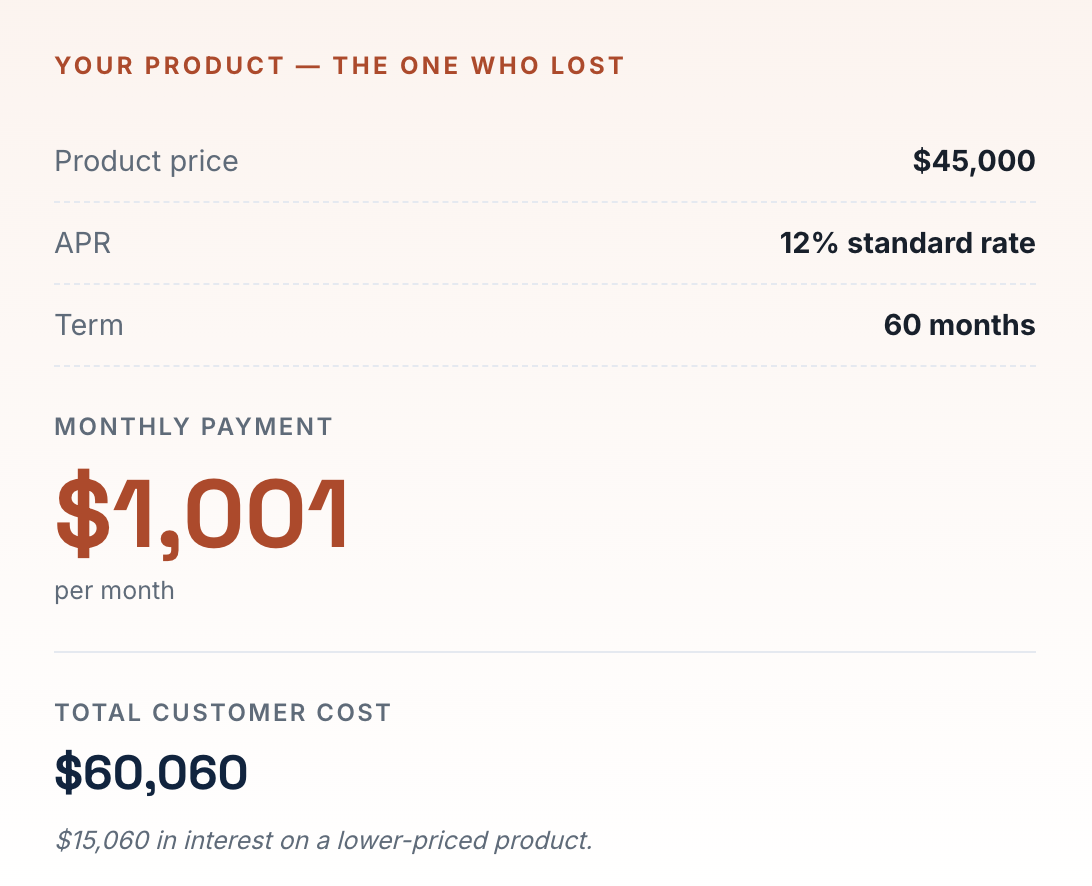Click the Monthly Payment section label
The image size is (1092, 886).
pyautogui.click(x=194, y=426)
